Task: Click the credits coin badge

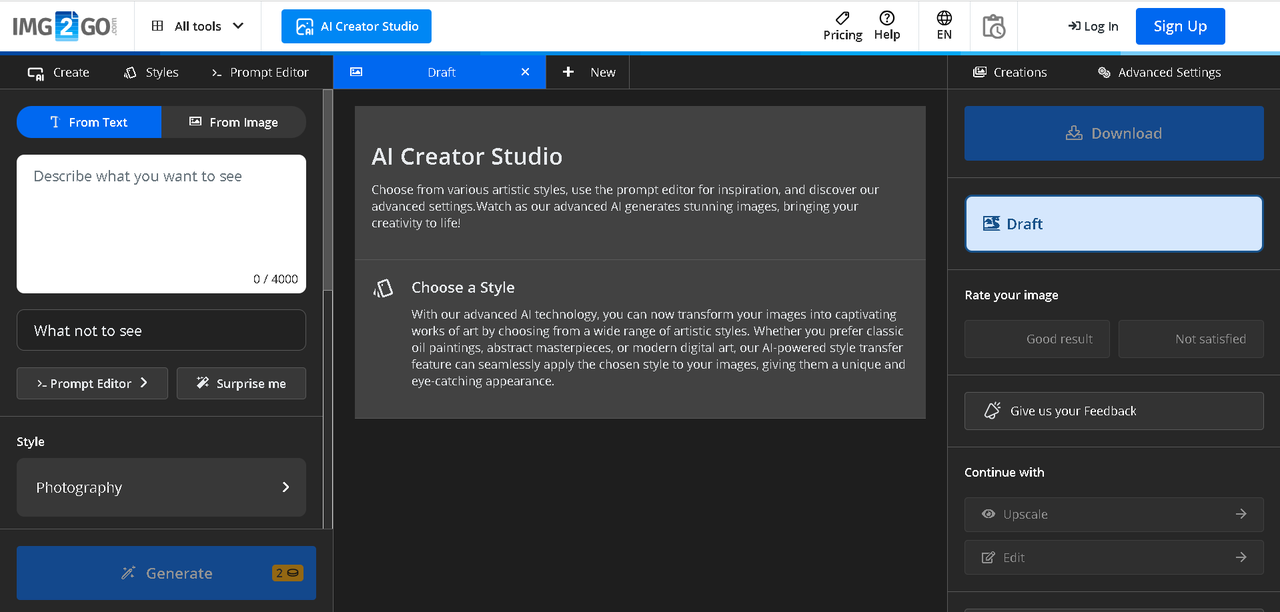Action: coord(287,573)
